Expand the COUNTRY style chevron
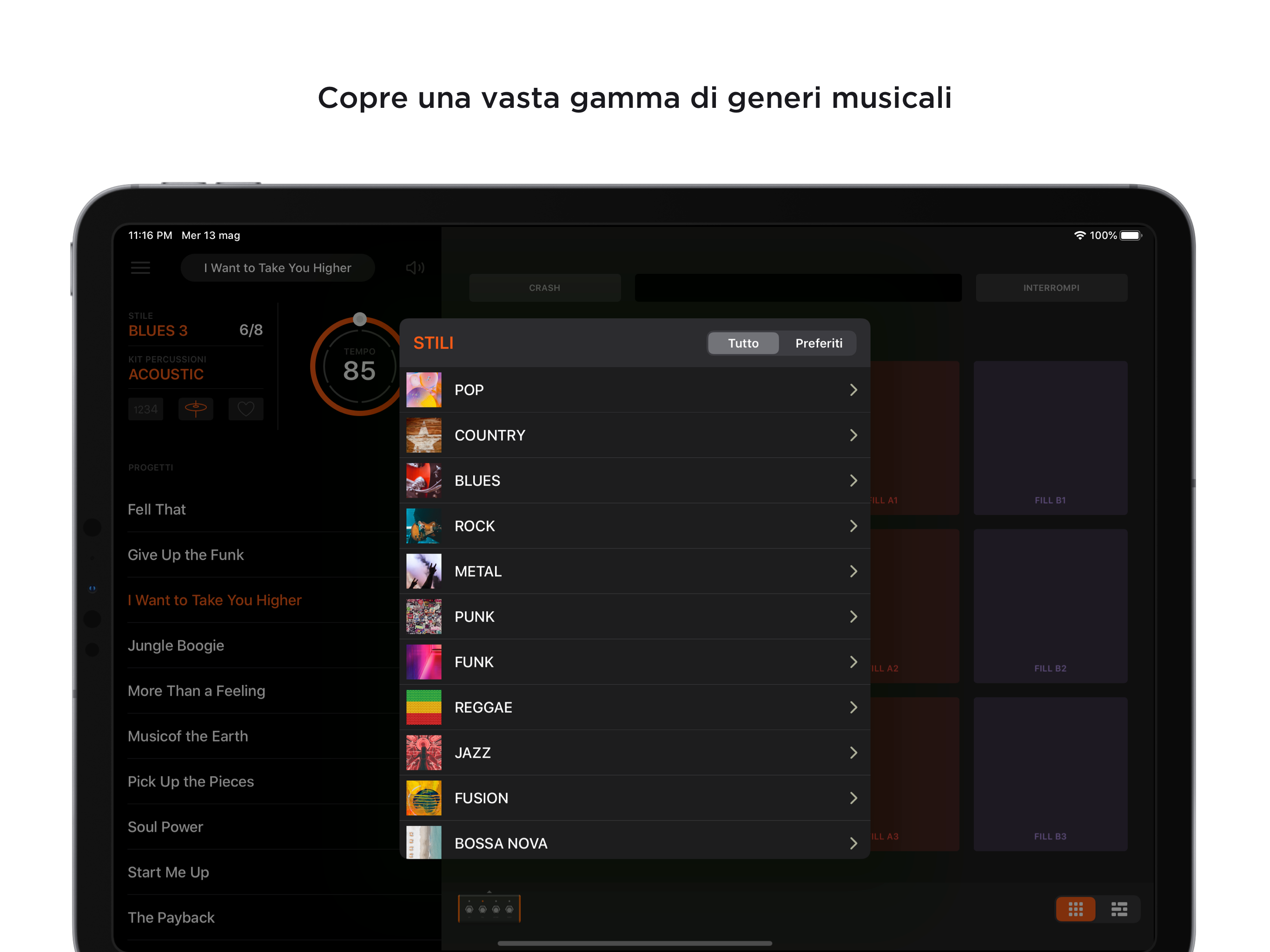Viewport: 1270px width, 952px height. [853, 435]
